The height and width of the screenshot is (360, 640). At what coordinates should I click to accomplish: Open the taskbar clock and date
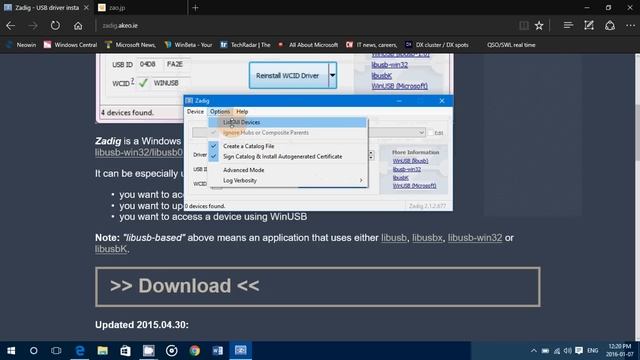(620, 350)
